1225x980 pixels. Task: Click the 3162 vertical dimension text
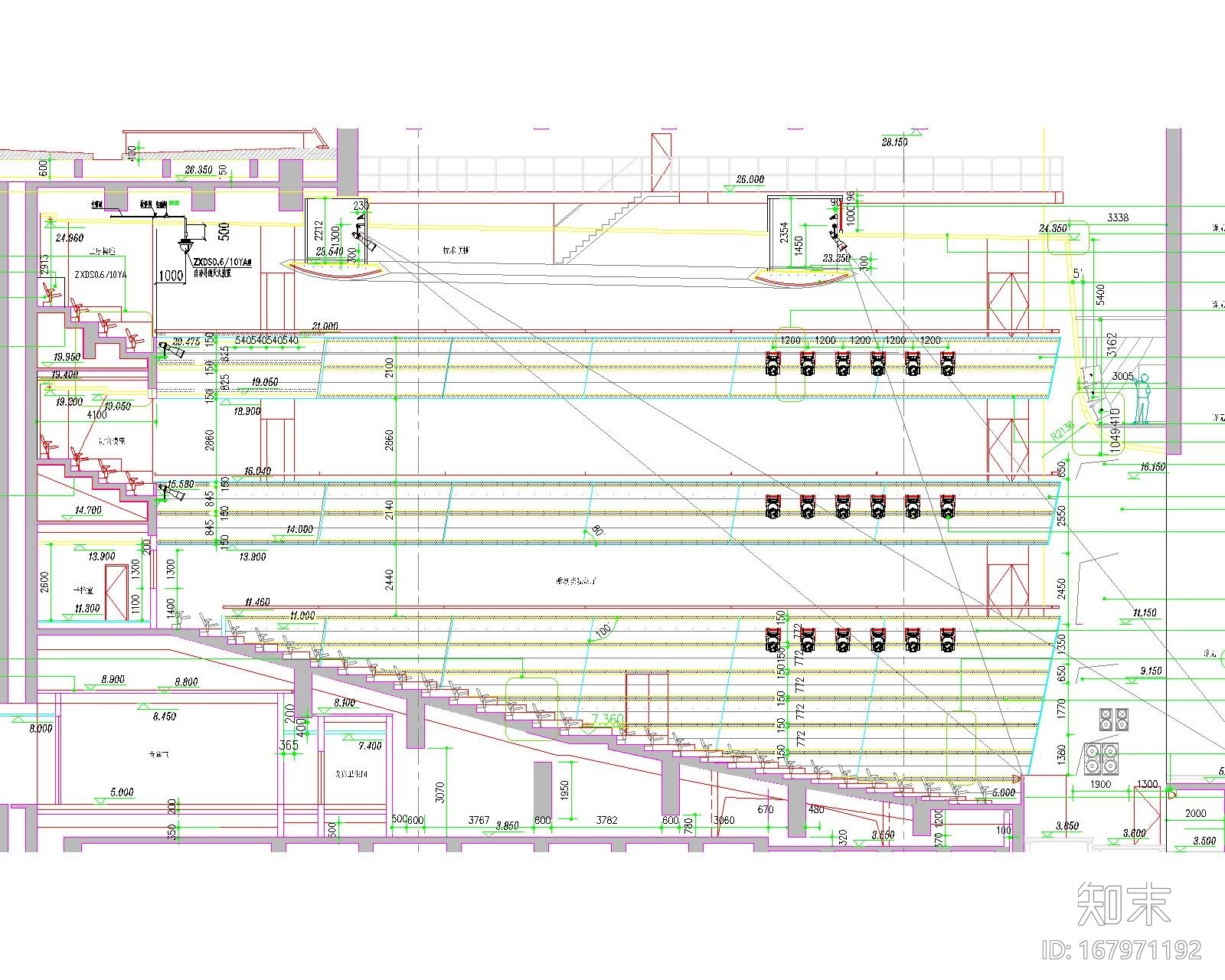(x=1112, y=346)
